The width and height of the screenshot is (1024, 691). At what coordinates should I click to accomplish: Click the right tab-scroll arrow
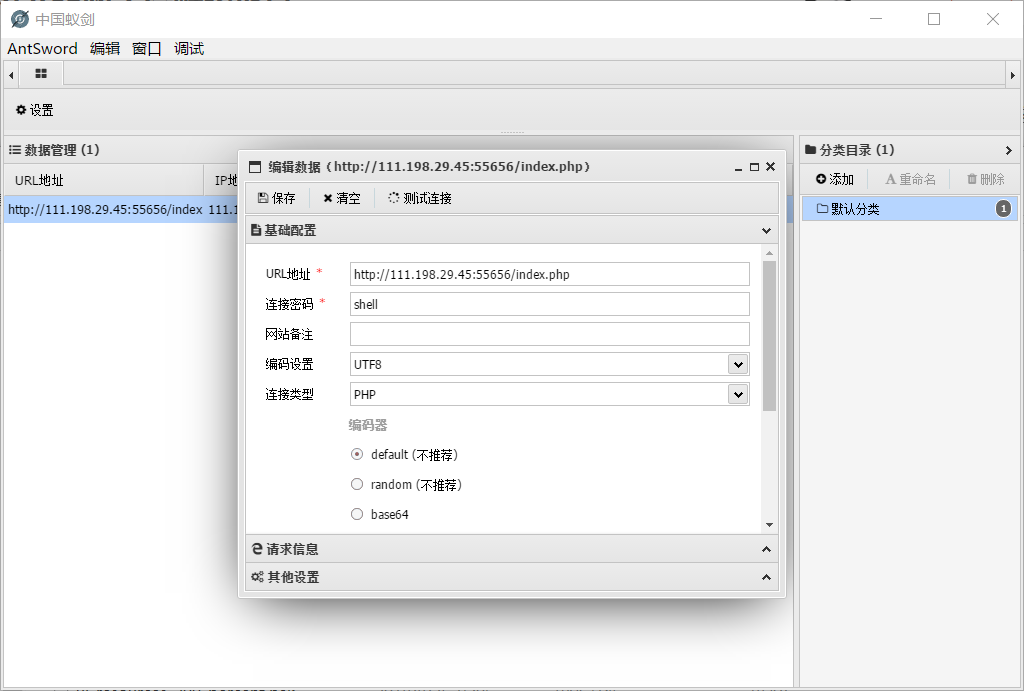pyautogui.click(x=1013, y=75)
